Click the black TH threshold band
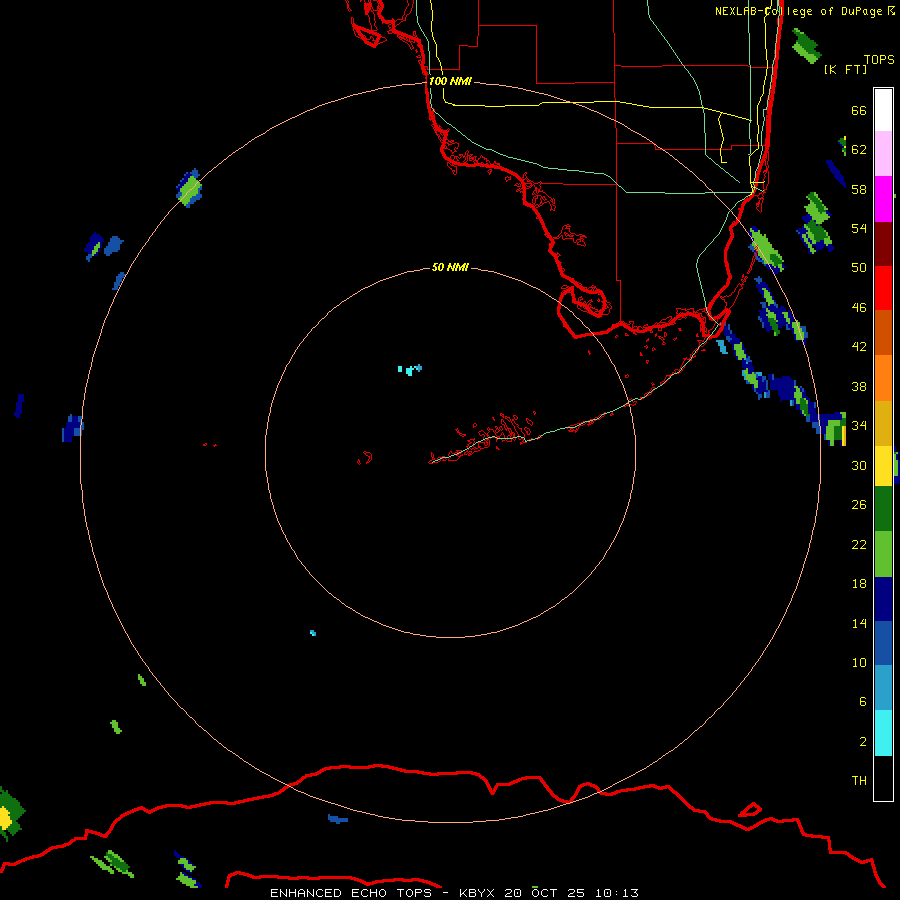The height and width of the screenshot is (900, 900). click(x=883, y=778)
